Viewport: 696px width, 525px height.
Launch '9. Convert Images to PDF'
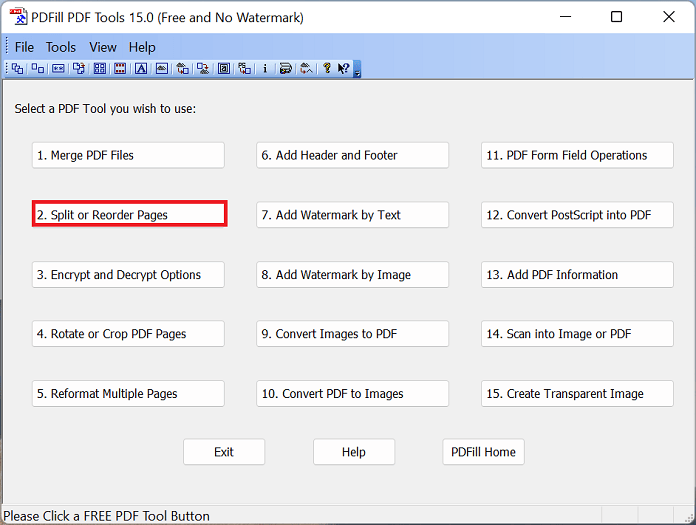tap(352, 334)
